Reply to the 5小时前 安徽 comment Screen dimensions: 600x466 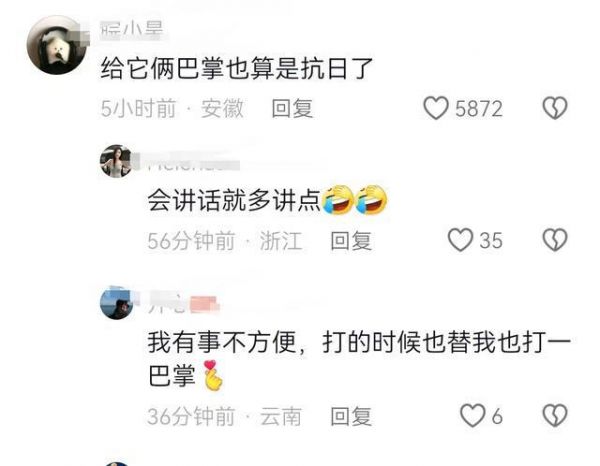[292, 109]
